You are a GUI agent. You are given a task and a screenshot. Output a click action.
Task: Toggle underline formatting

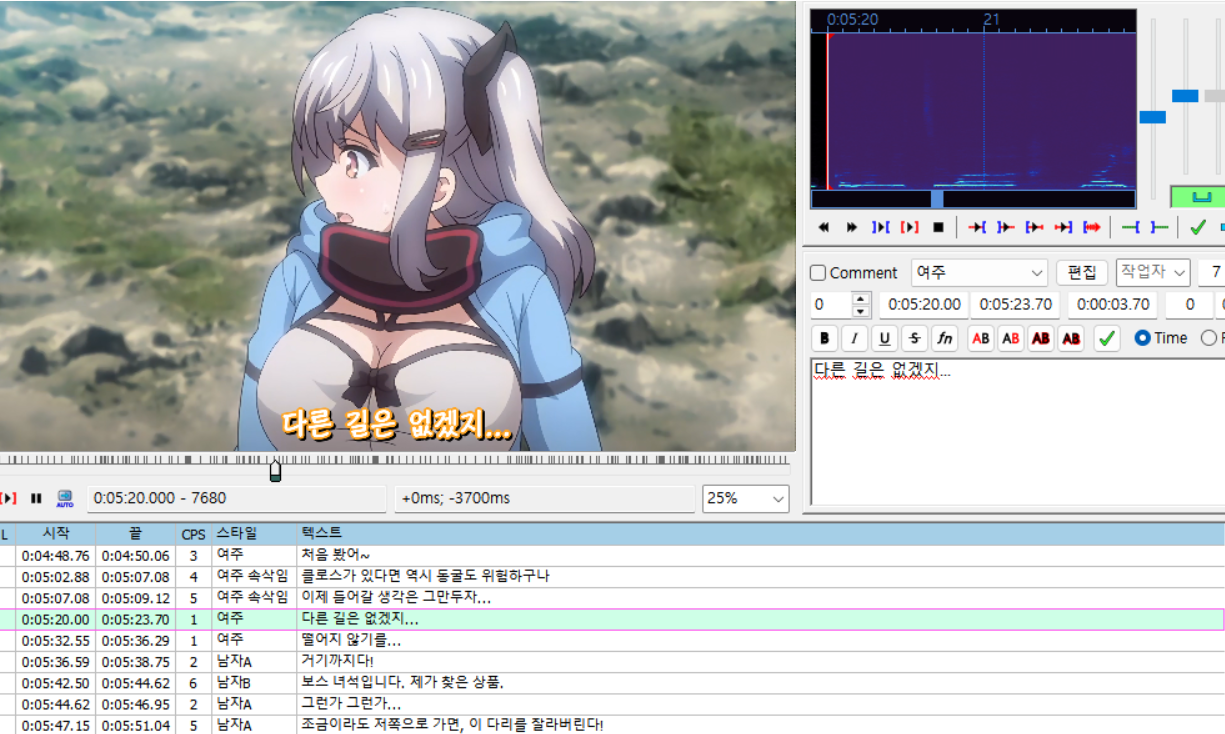(x=885, y=338)
